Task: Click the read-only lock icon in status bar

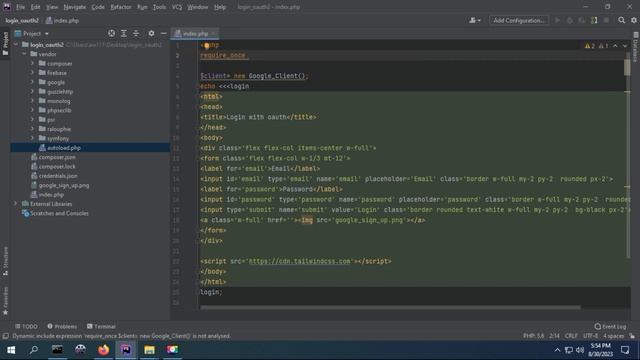Action: (632, 336)
